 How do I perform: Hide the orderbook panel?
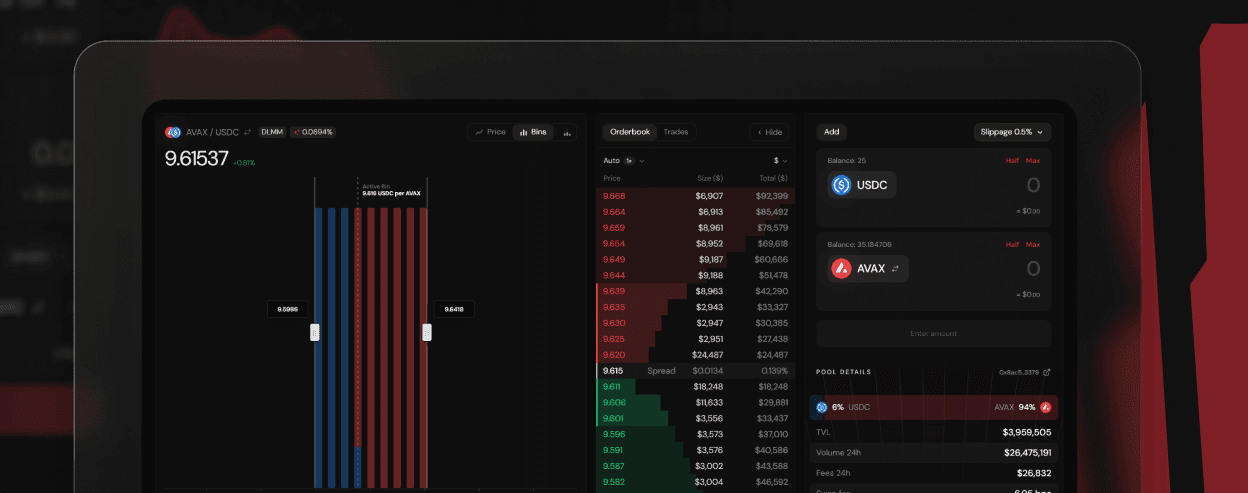769,132
